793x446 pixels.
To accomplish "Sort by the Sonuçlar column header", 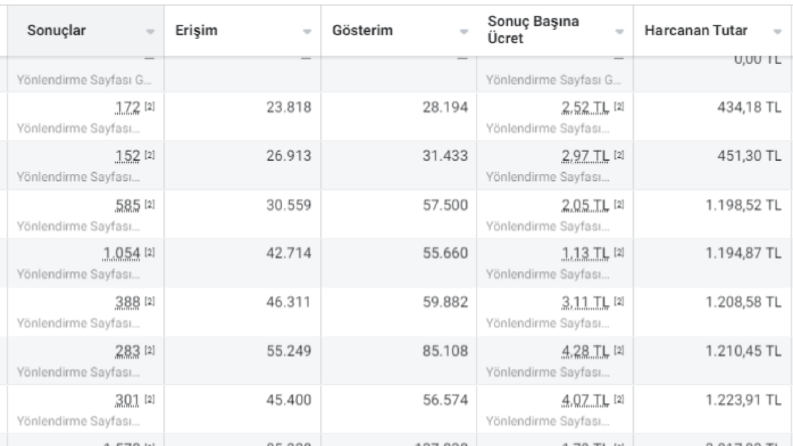I will (x=56, y=30).
